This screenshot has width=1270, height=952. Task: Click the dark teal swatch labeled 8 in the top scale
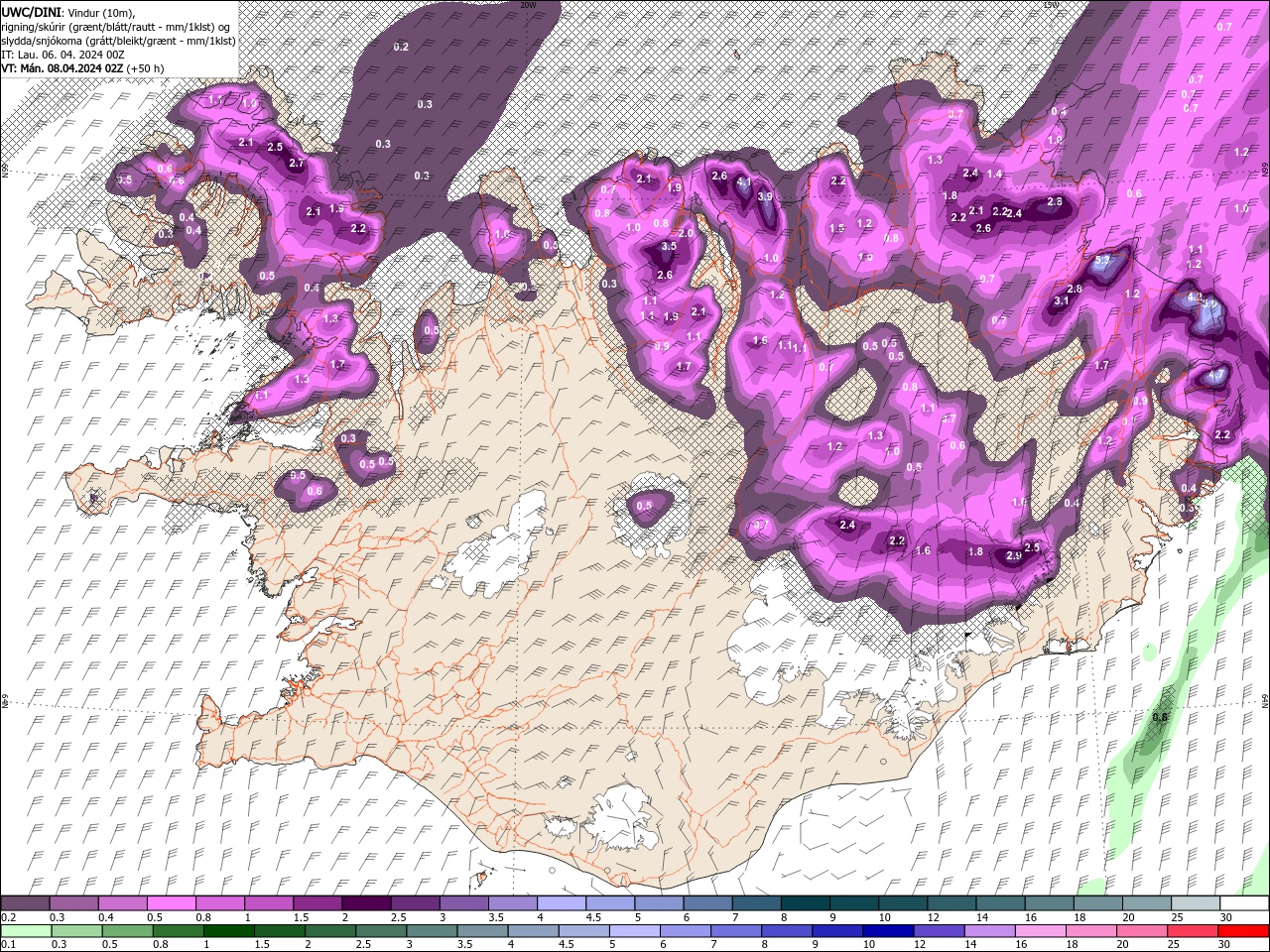805,903
